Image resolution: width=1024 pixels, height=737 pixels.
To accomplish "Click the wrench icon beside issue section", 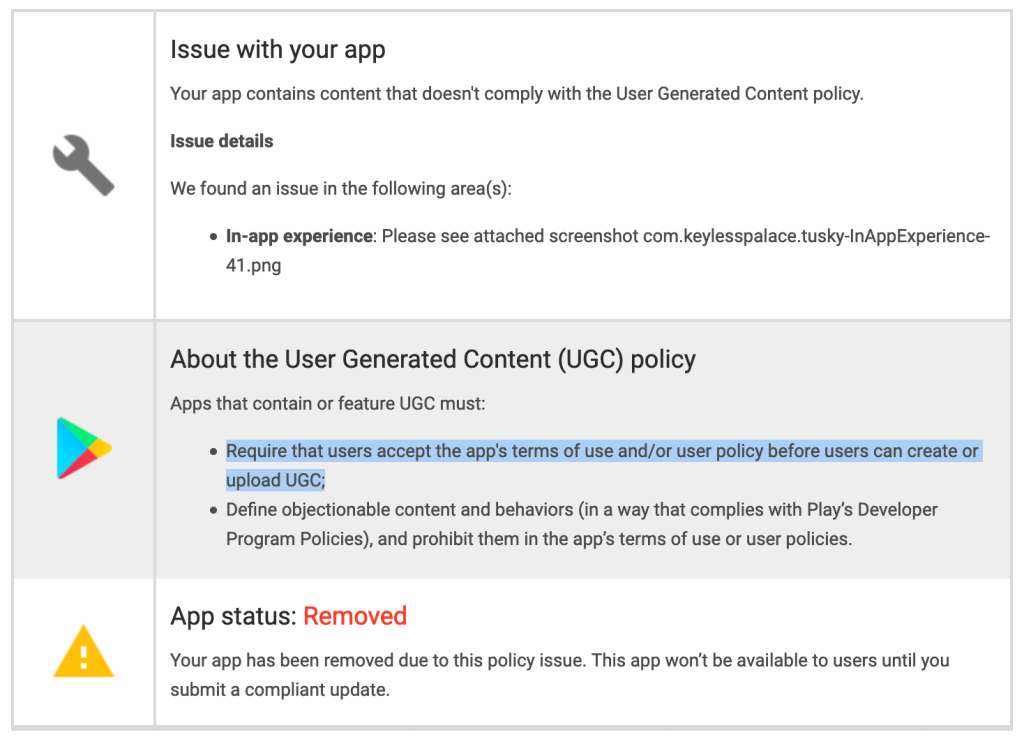I will (84, 166).
